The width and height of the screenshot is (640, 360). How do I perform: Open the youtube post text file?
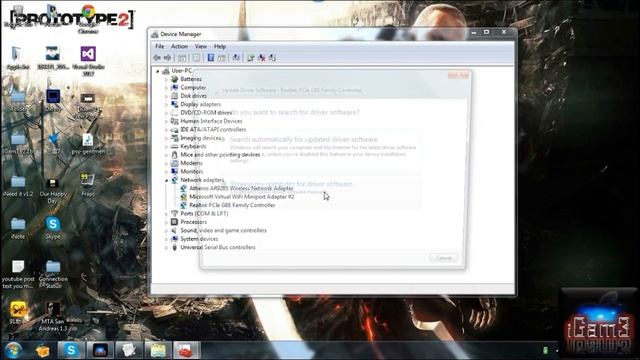pos(18,274)
